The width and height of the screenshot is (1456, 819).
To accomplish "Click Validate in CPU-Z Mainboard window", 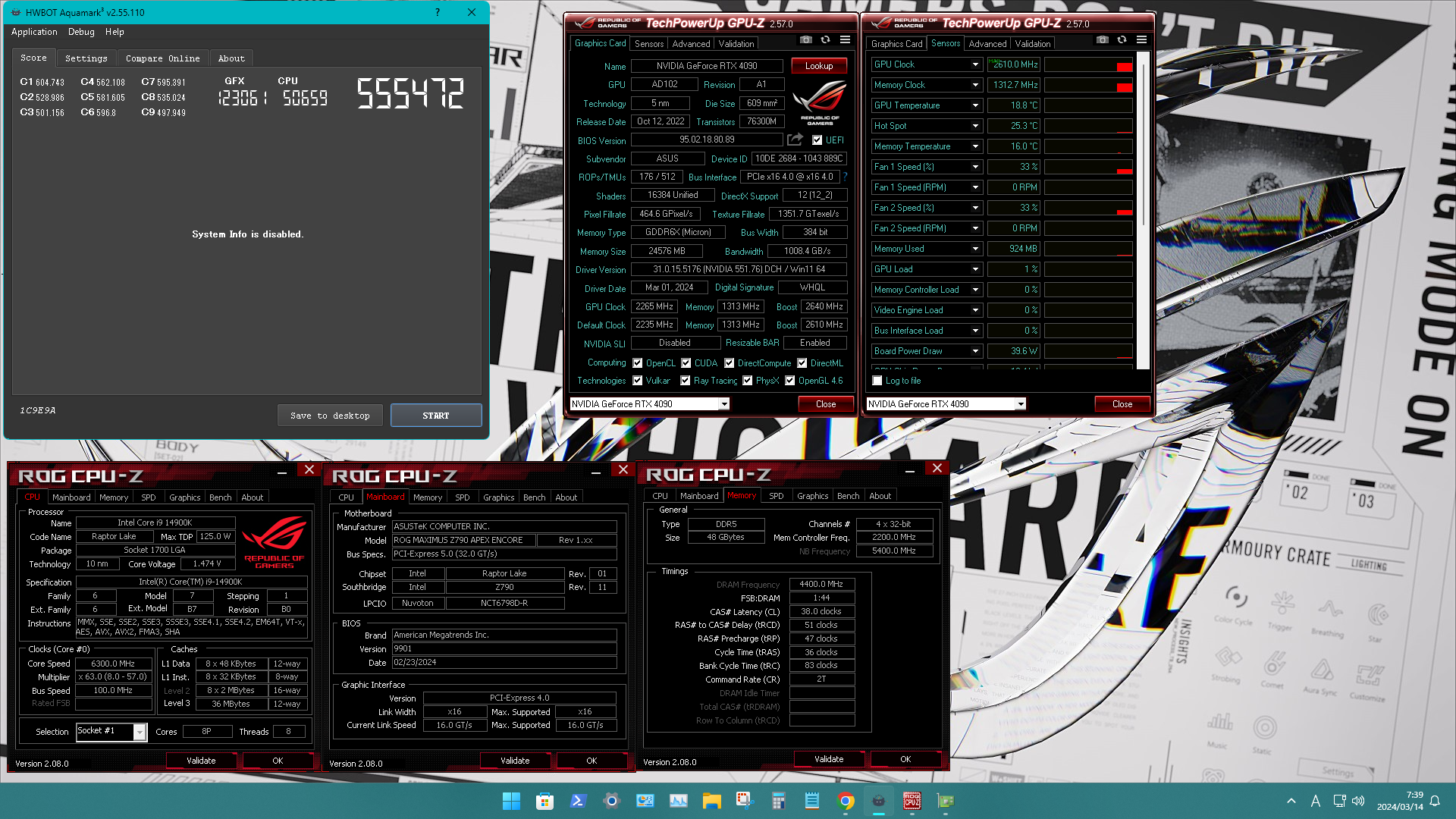I will pos(515,761).
